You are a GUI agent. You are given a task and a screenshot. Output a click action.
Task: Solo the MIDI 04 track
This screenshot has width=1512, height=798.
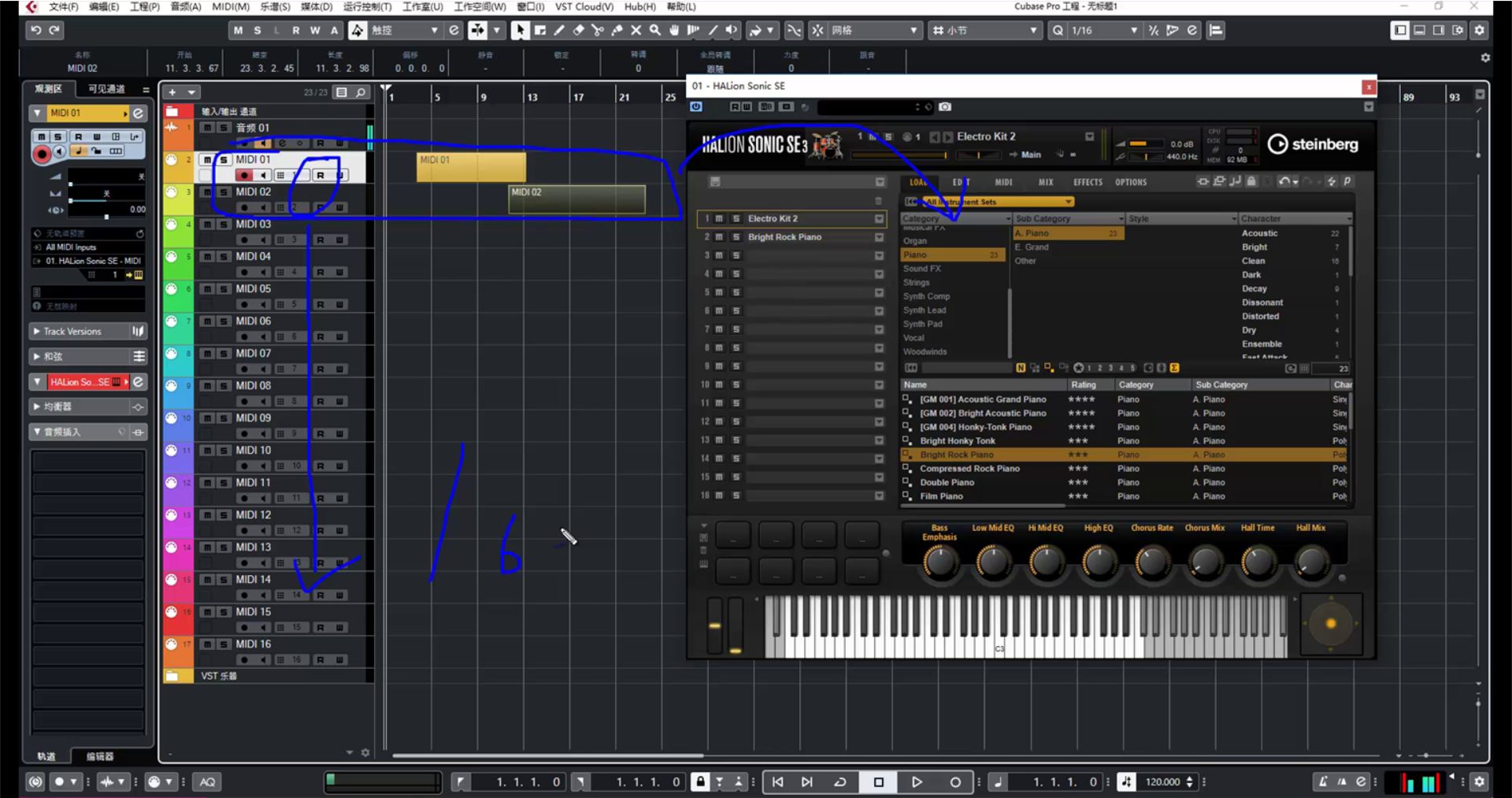pyautogui.click(x=224, y=257)
